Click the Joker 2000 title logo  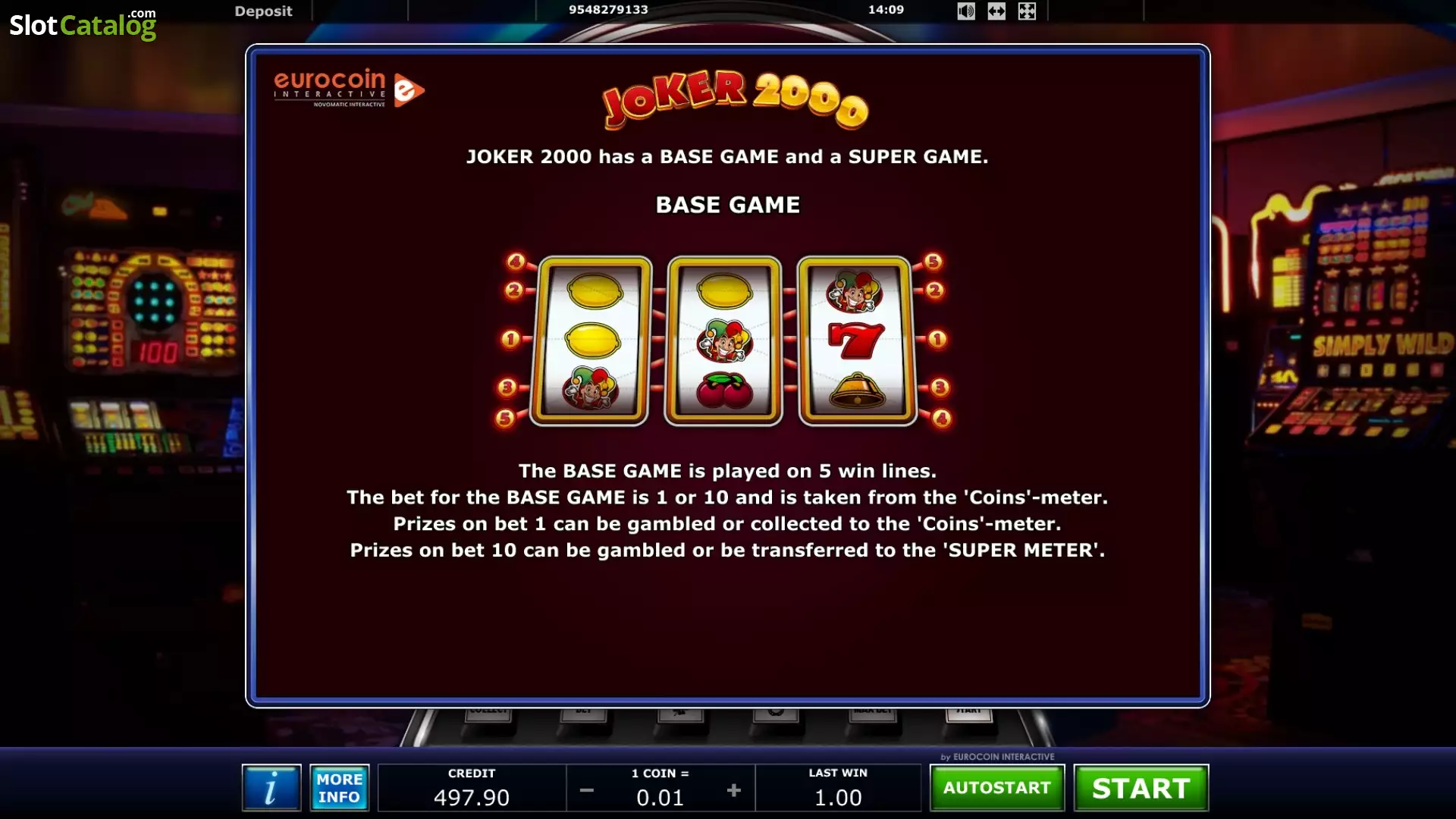(x=735, y=99)
